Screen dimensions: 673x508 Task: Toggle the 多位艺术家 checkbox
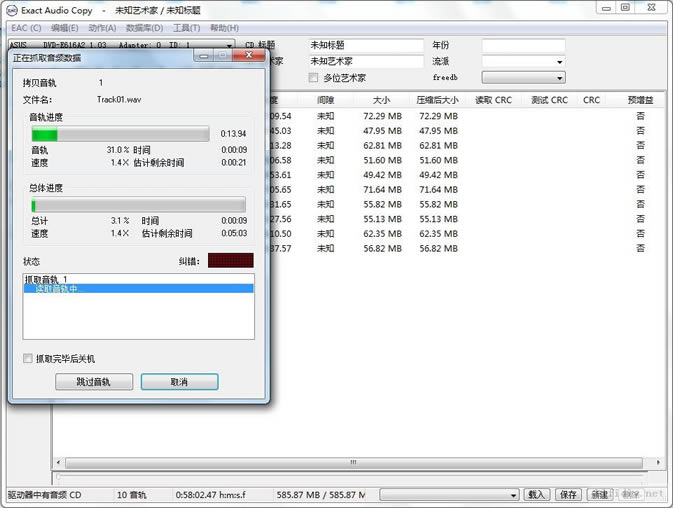coord(314,78)
